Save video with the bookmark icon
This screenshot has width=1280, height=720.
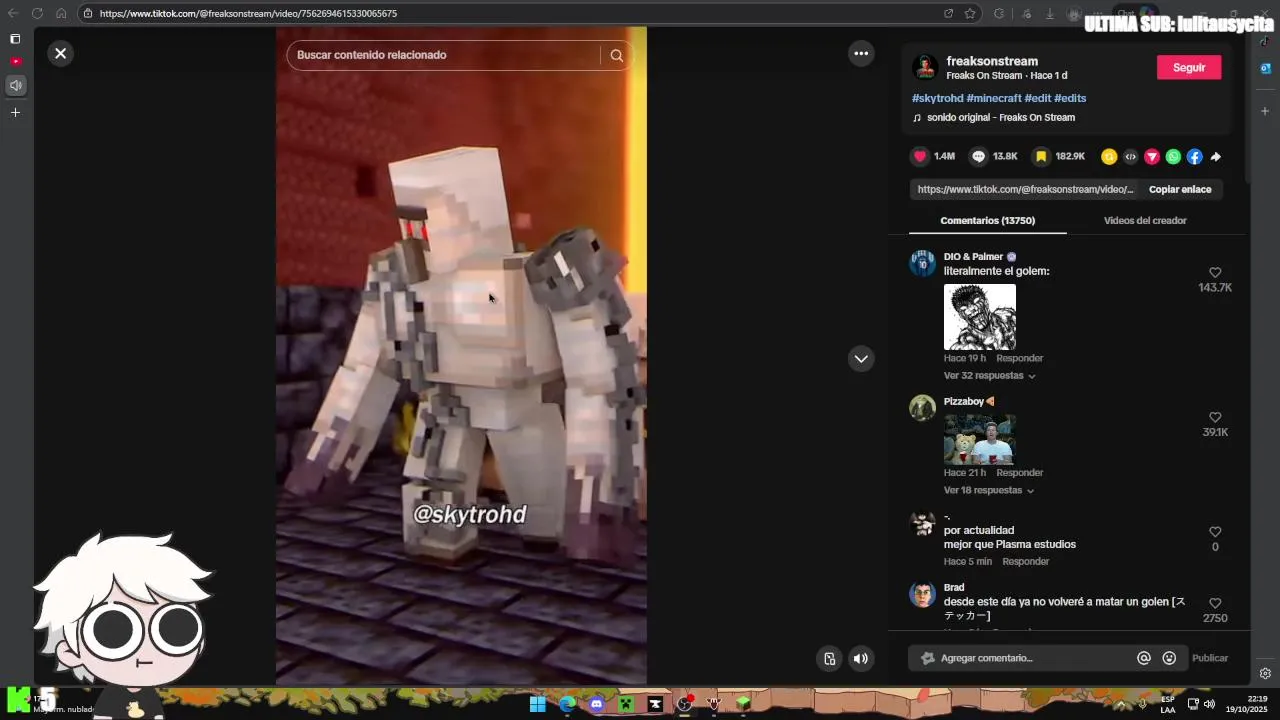(x=1041, y=156)
